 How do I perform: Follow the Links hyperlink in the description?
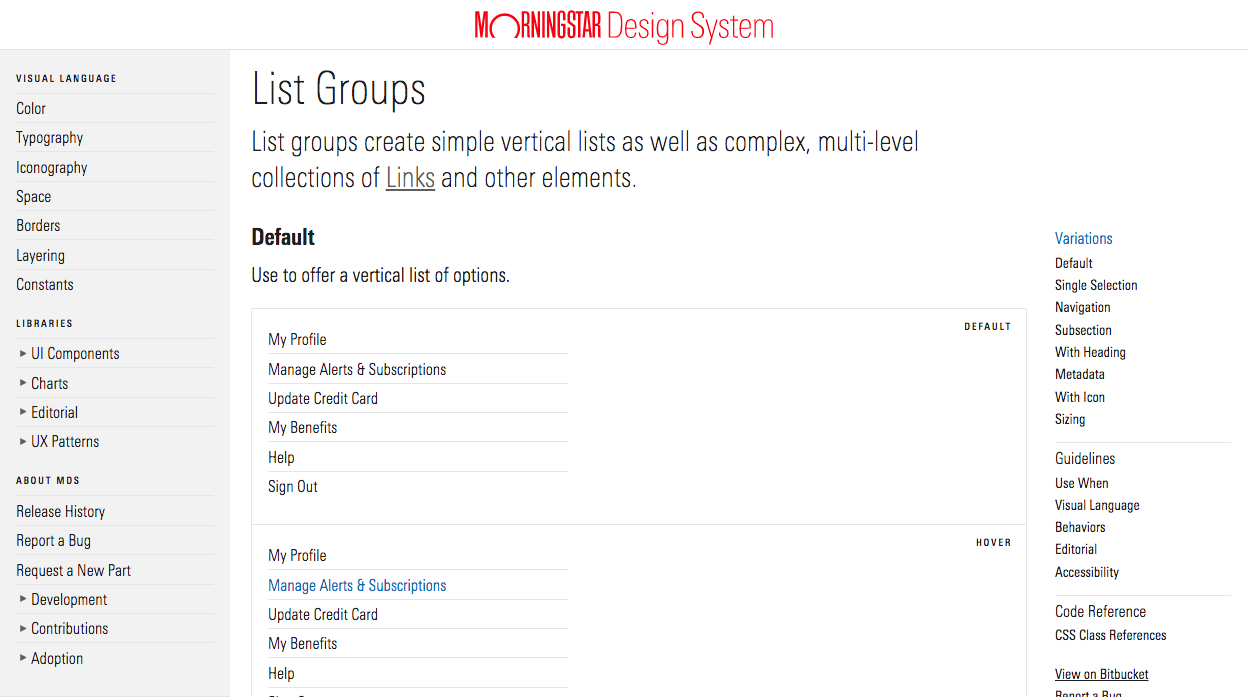(410, 178)
